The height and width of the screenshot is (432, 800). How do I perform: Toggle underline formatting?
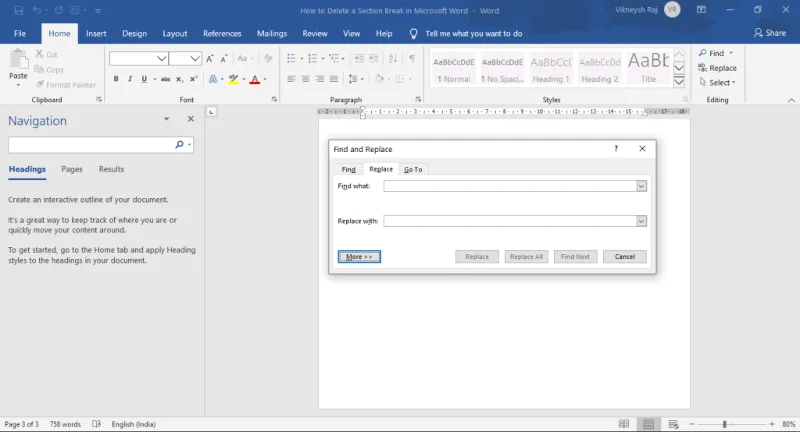tap(144, 79)
